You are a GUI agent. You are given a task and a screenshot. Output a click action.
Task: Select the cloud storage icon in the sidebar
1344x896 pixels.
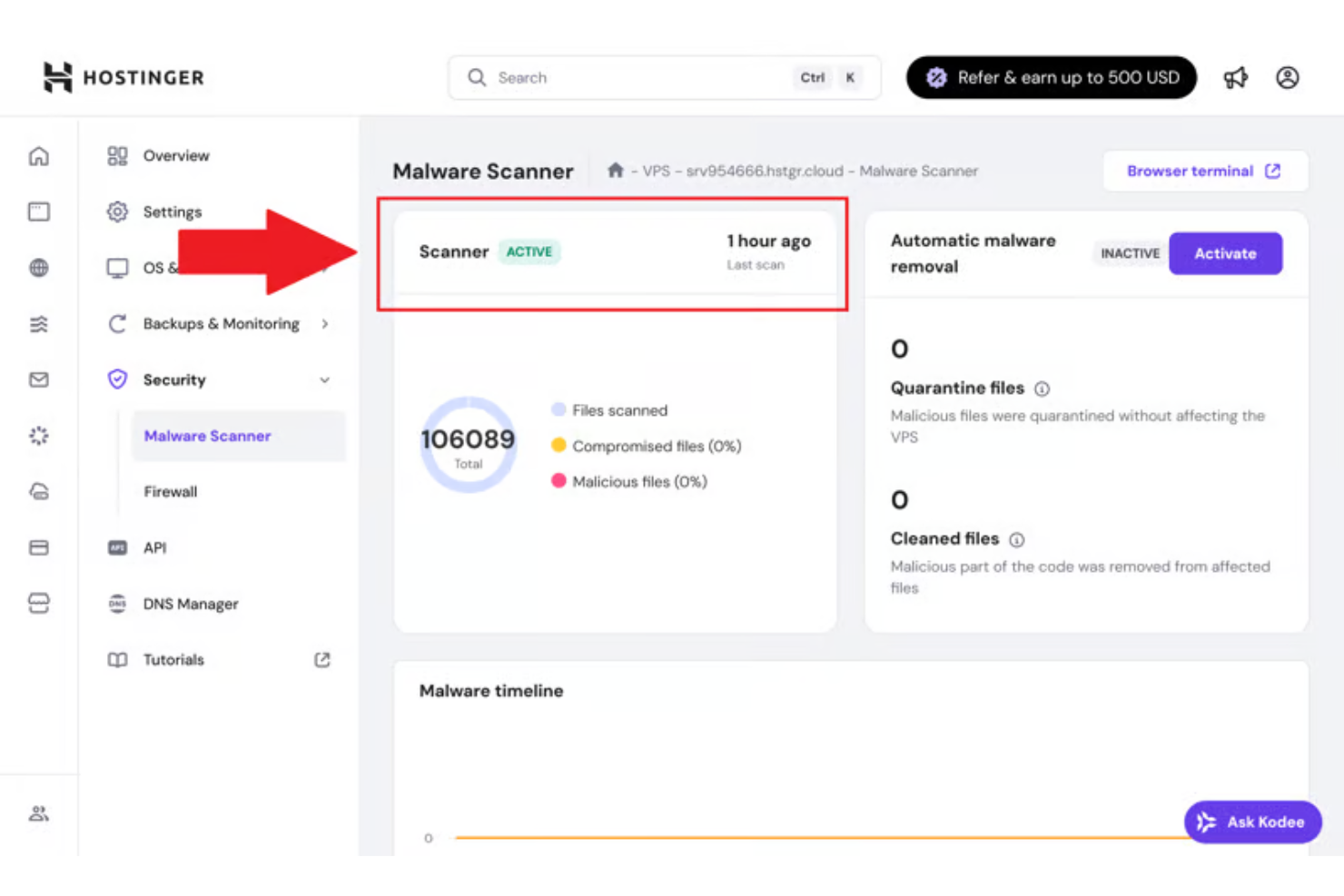tap(38, 491)
